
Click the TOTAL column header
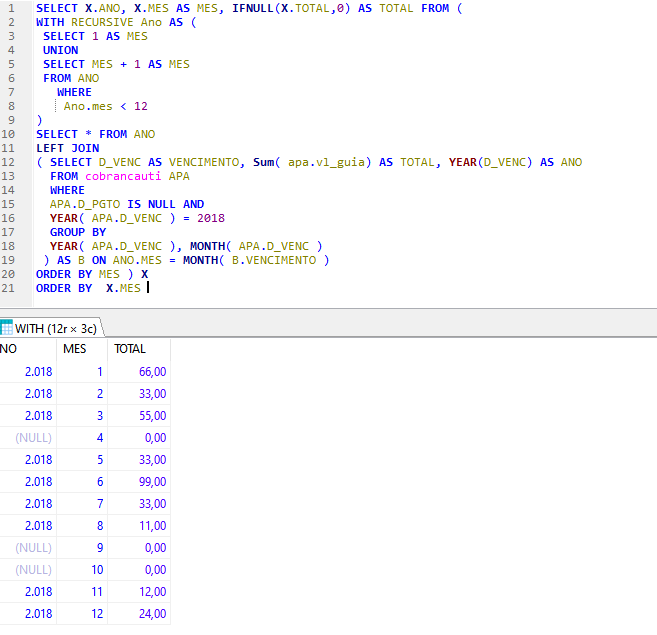click(x=130, y=349)
